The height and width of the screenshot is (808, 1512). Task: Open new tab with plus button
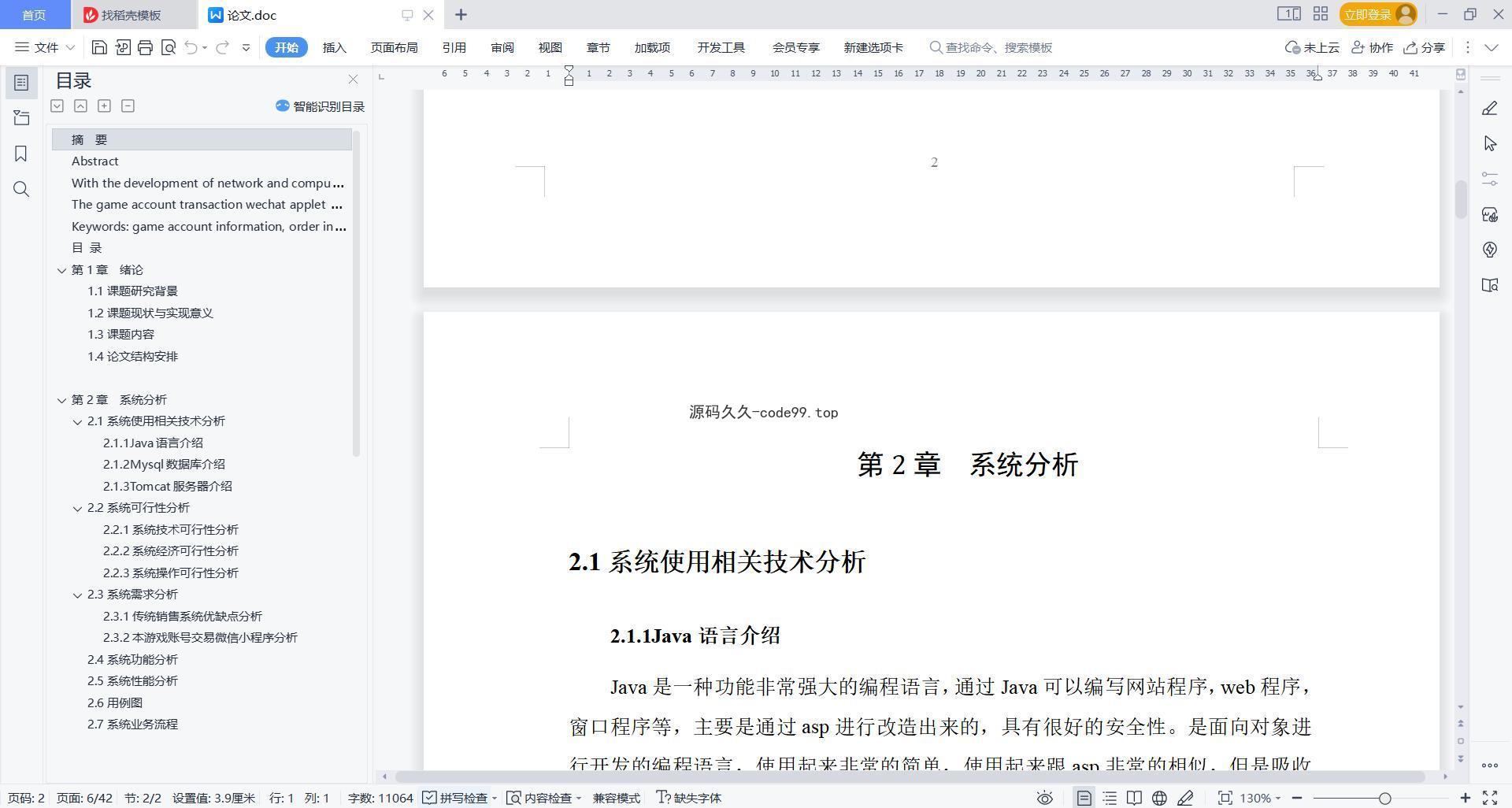pyautogui.click(x=461, y=14)
